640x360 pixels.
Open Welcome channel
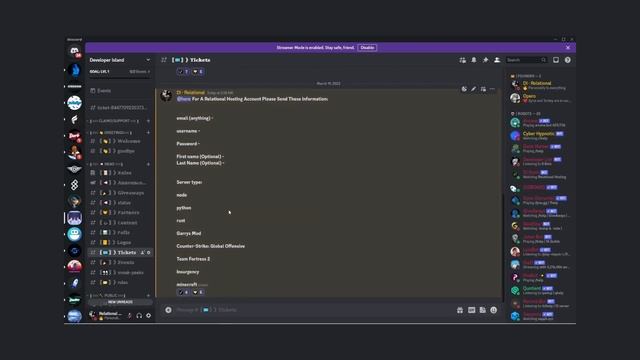coord(120,141)
